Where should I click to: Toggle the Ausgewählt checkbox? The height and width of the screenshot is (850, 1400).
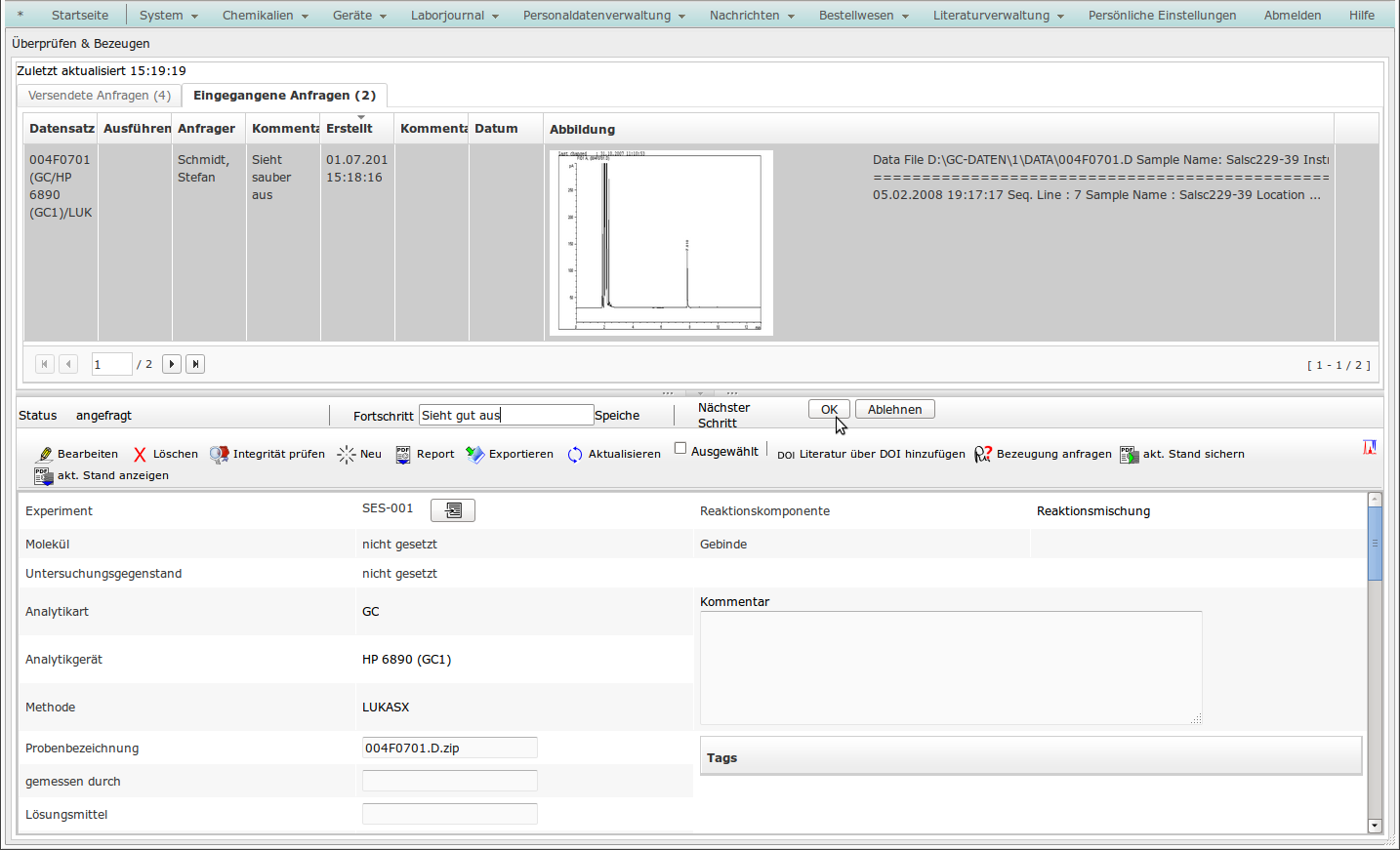pos(680,449)
